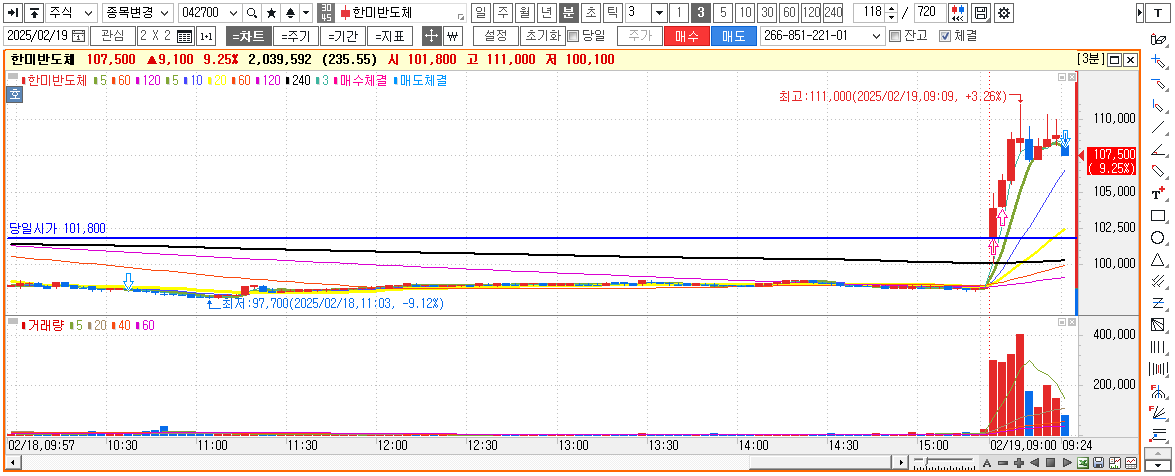Select the 30-minute interval button
Image resolution: width=1175 pixels, height=476 pixels.
tap(767, 13)
